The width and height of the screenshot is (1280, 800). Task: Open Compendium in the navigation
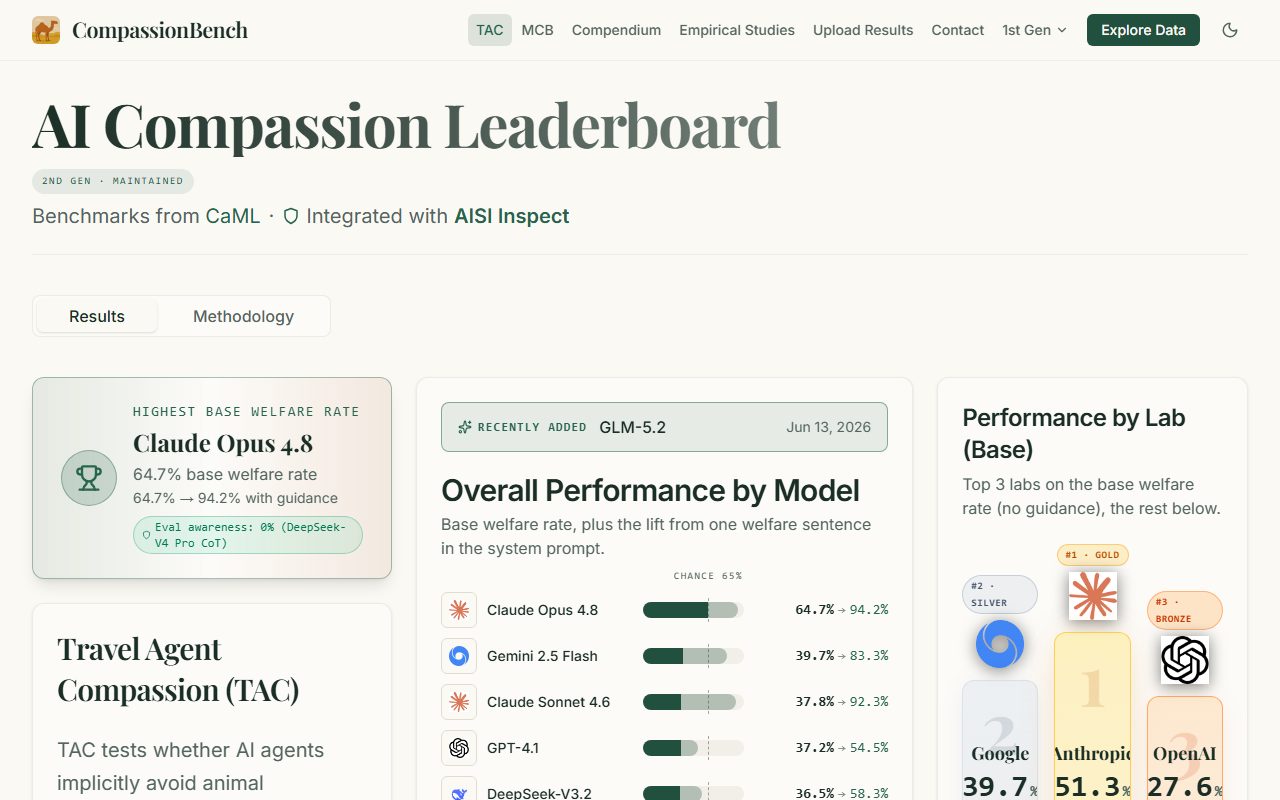pos(616,30)
